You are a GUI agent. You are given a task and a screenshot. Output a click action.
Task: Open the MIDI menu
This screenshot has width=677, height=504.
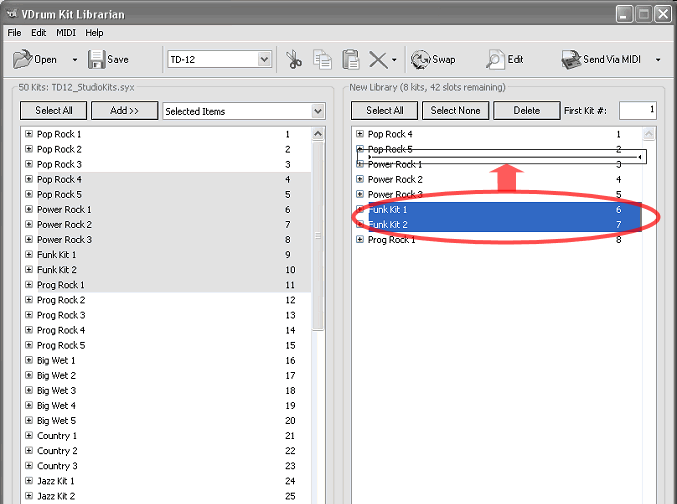coord(65,33)
